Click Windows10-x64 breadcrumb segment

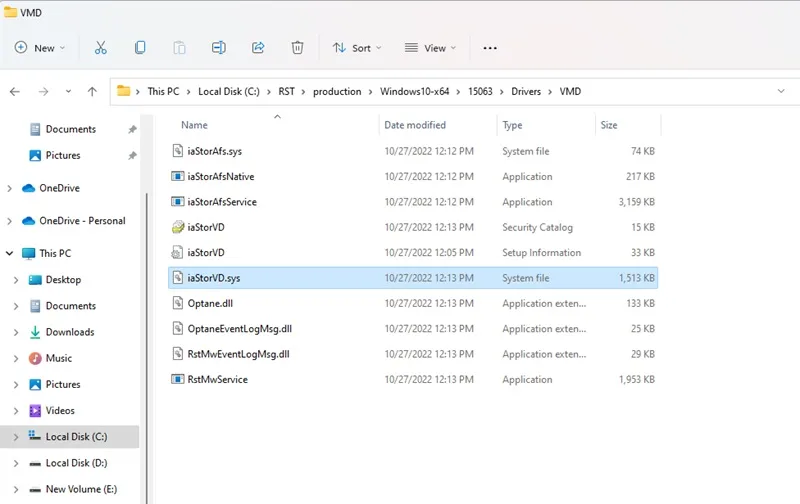[414, 91]
